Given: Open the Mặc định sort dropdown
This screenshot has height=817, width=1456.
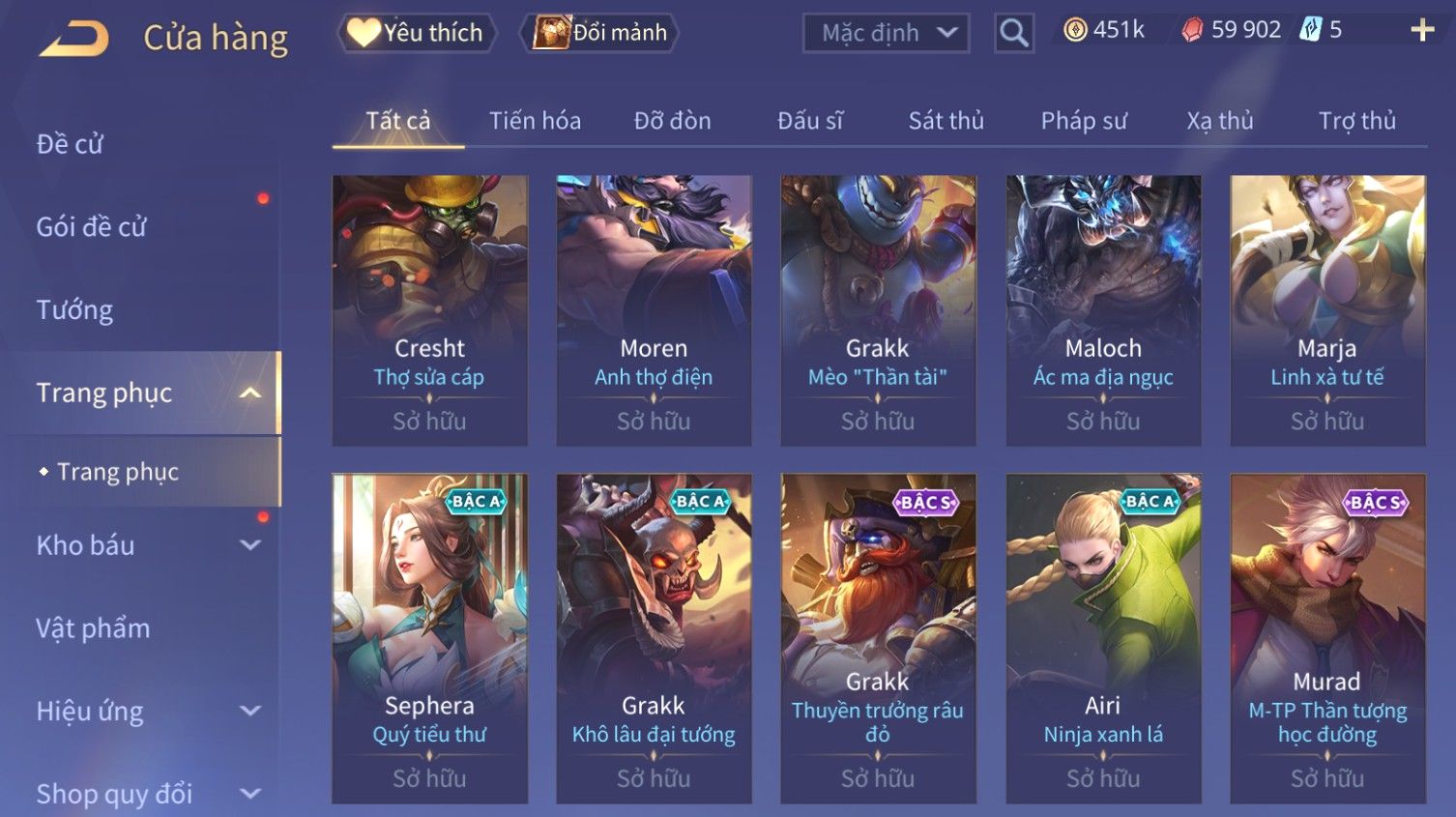Looking at the screenshot, I should 886,33.
